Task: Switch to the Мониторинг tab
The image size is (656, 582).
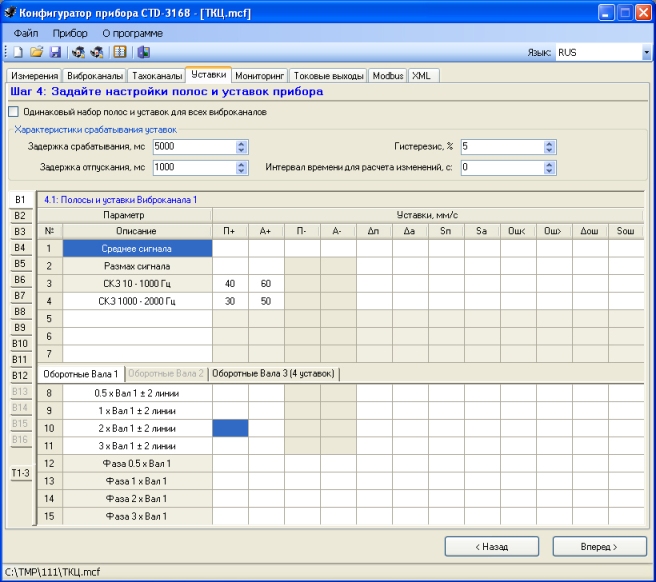Action: [x=261, y=75]
